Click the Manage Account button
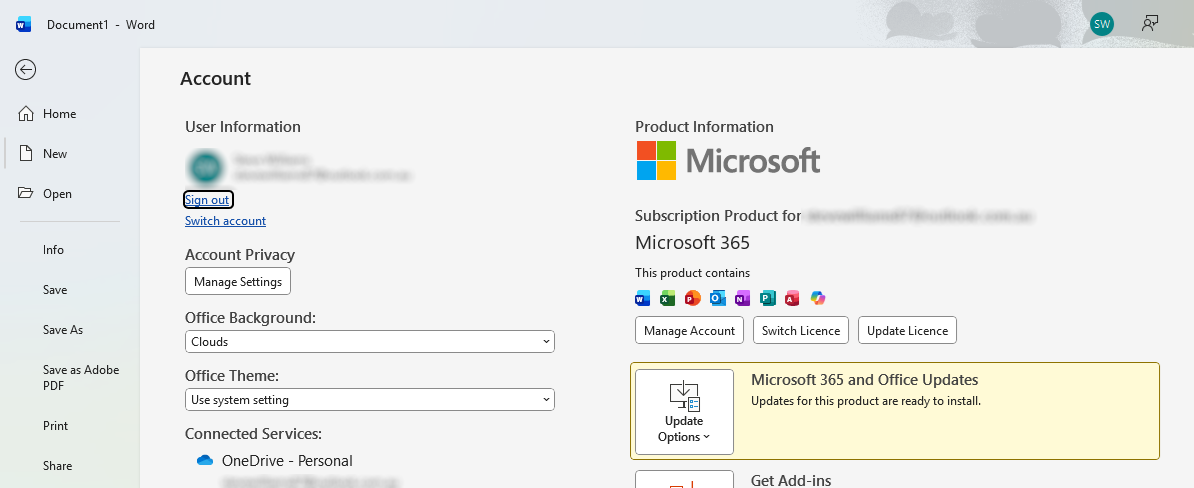Viewport: 1194px width, 488px height. click(x=689, y=330)
